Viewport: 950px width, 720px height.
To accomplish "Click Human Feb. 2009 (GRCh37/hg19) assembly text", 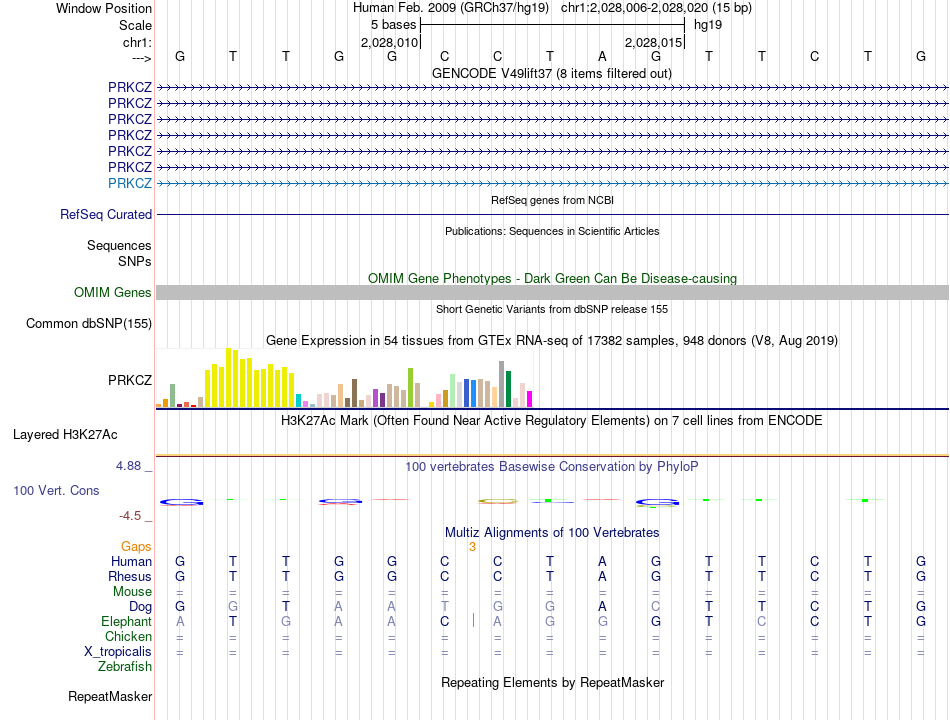I will (451, 8).
